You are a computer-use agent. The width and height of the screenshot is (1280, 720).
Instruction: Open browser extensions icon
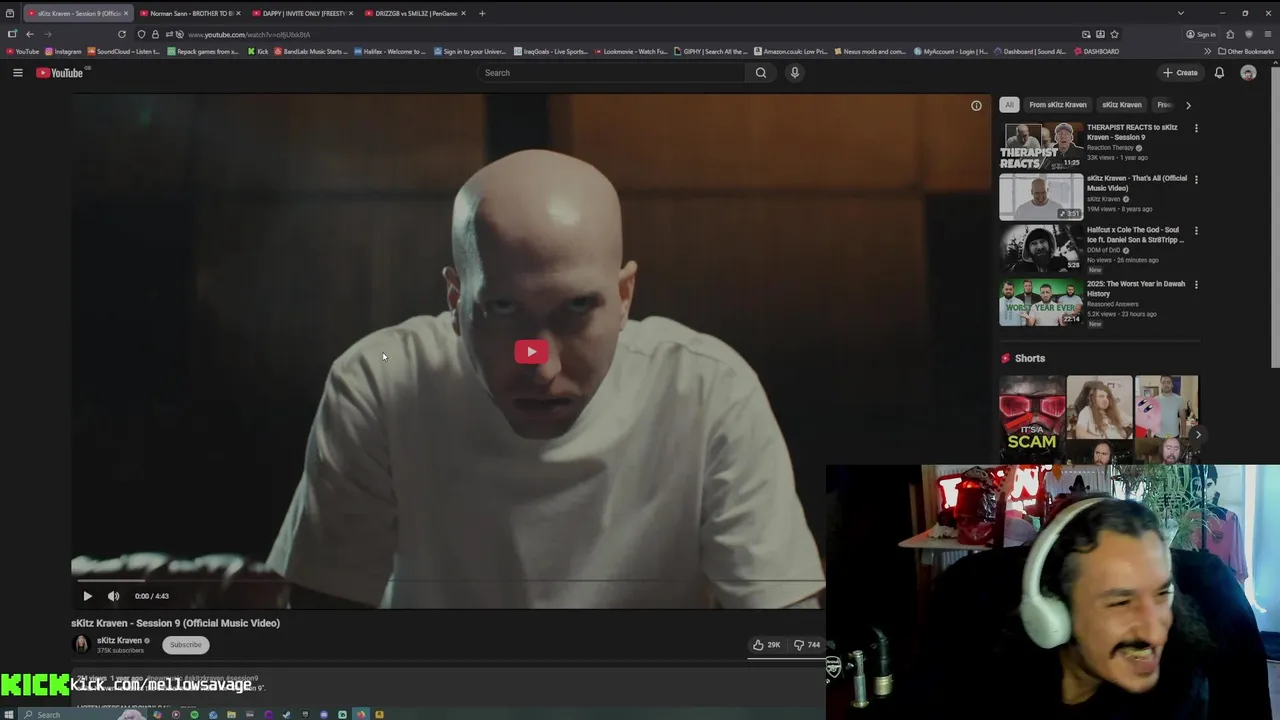(x=1230, y=34)
